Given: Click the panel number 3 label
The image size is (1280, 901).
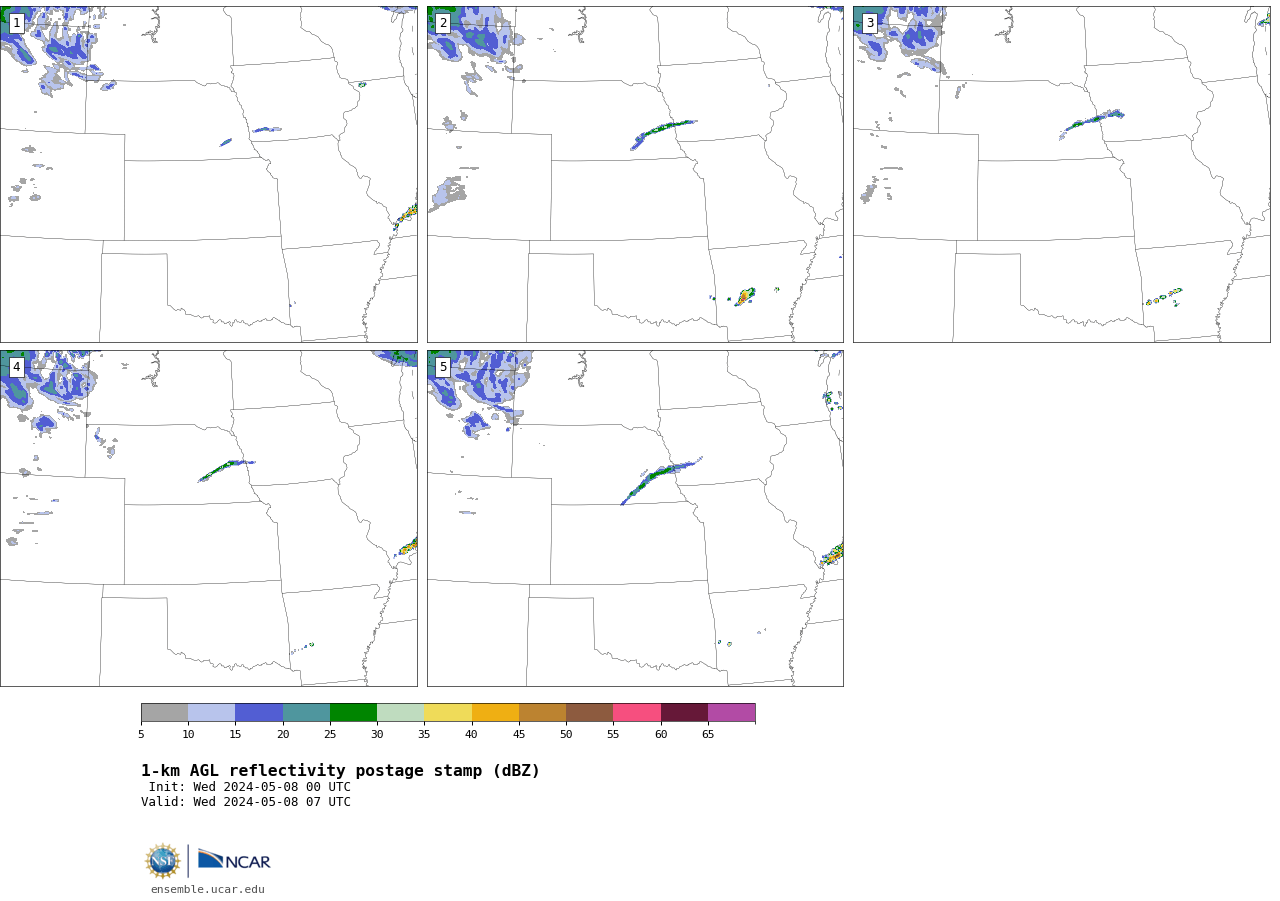Looking at the screenshot, I should click(x=869, y=23).
